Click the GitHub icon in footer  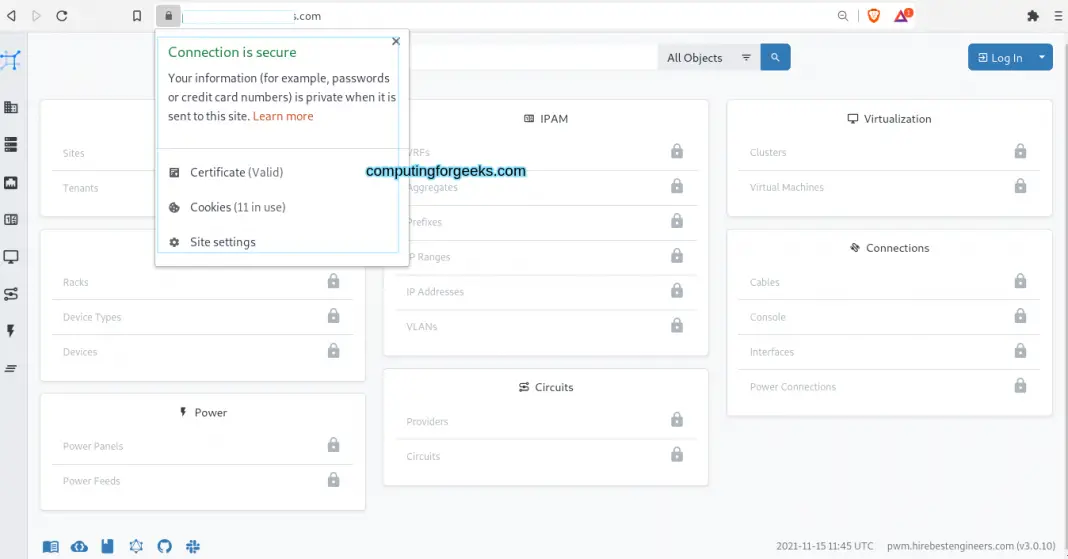point(164,546)
